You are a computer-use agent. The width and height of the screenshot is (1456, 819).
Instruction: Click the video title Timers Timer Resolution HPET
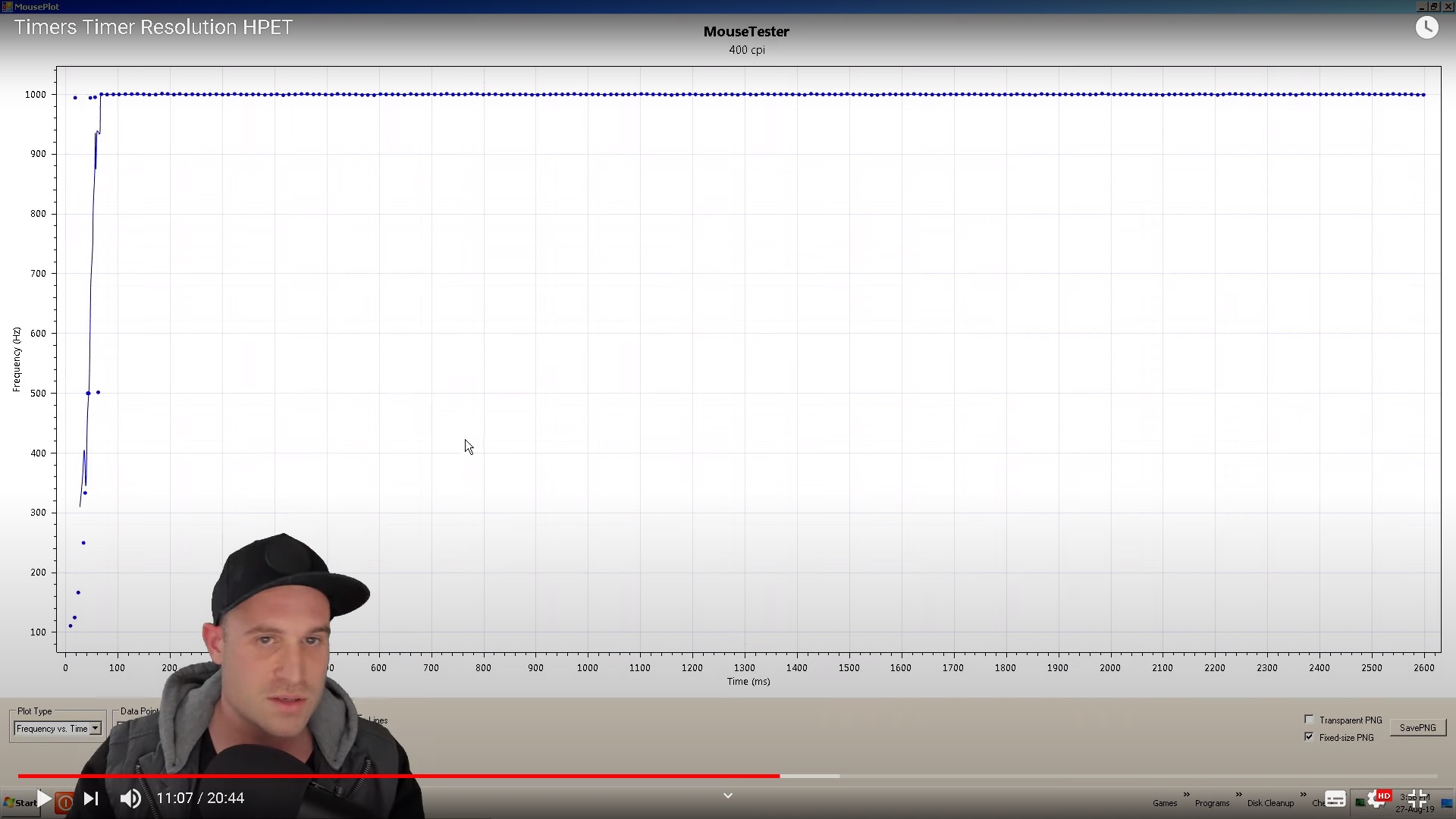click(x=153, y=27)
